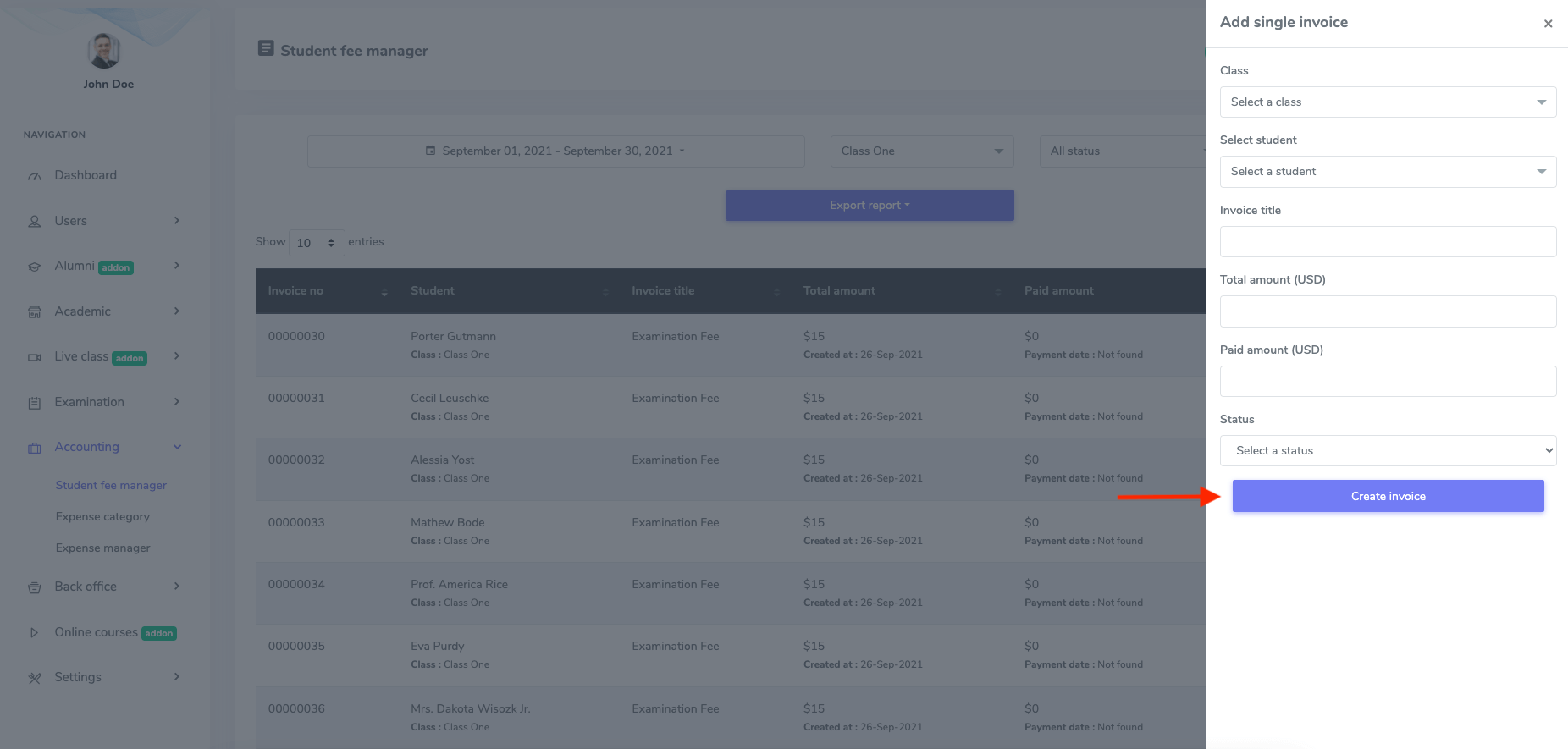
Task: Click the Examination clipboard icon
Action: 35,403
